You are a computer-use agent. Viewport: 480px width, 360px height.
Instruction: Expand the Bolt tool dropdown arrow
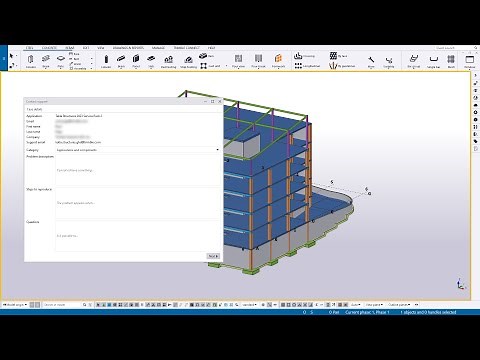coord(91,59)
